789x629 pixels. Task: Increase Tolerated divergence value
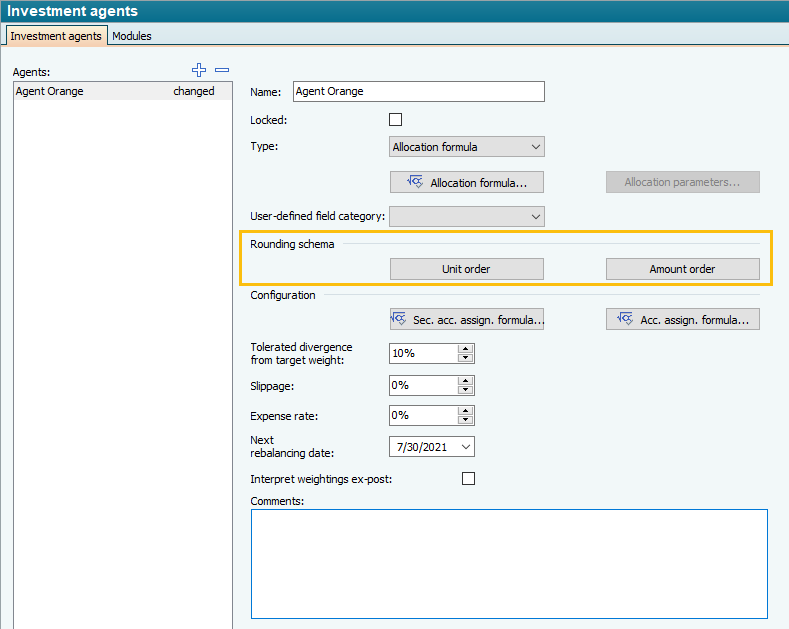click(465, 349)
